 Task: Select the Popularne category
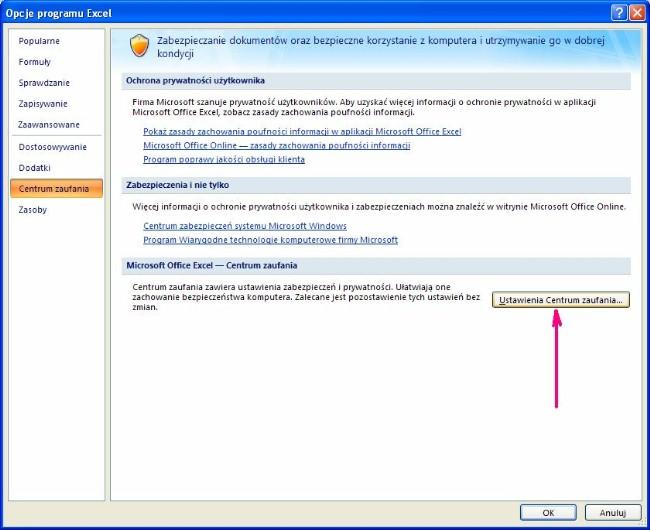(x=39, y=41)
